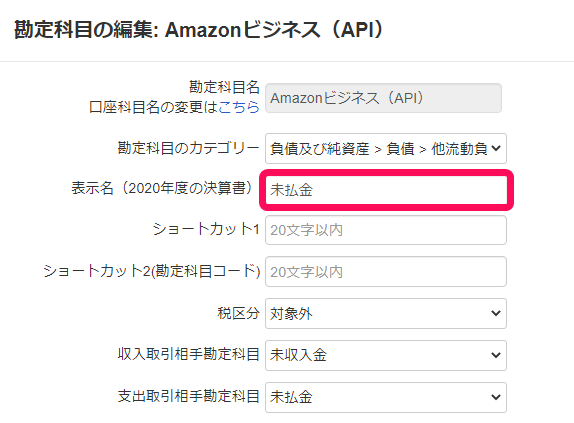Click the 支出取引相手勘定科目 label
Image resolution: width=574 pixels, height=423 pixels.
tap(189, 396)
